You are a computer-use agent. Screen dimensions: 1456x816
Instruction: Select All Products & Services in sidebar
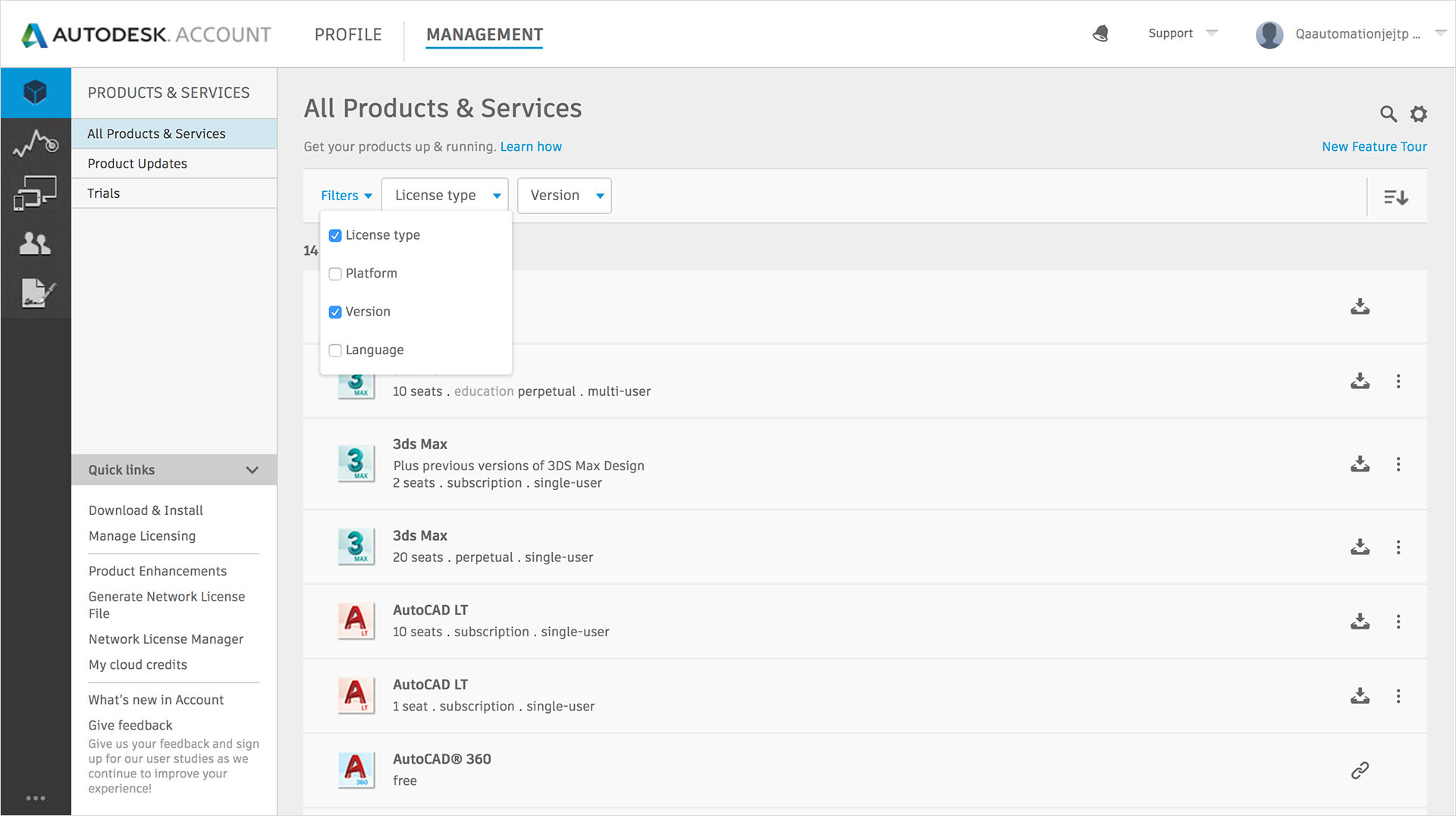pyautogui.click(x=174, y=133)
